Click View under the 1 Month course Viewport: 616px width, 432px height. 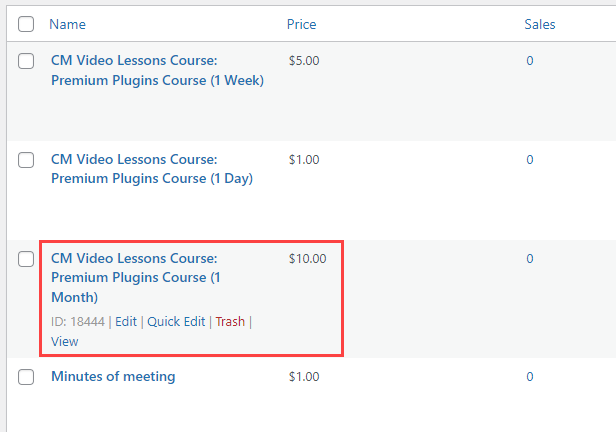pos(64,342)
